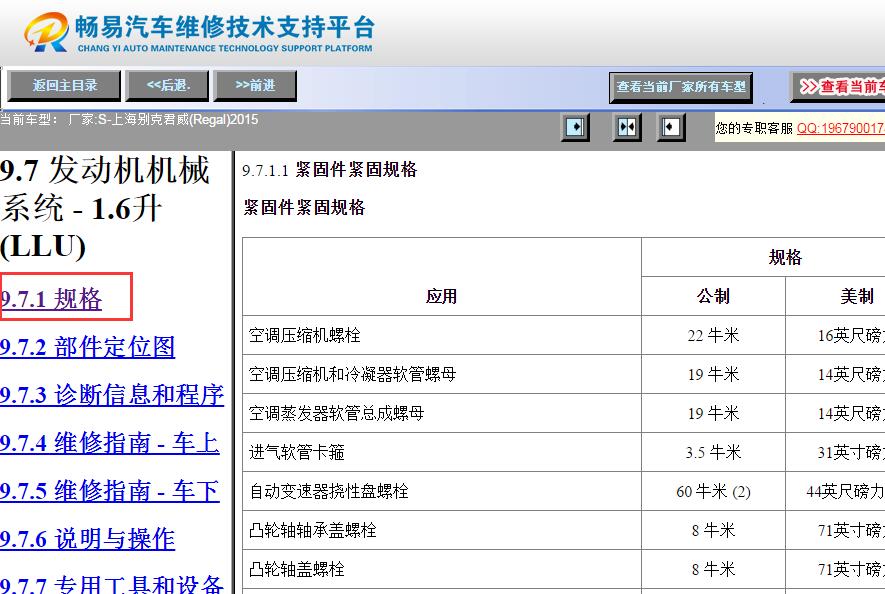This screenshot has height=594, width=885.
Task: Select the 凸轮轴轴承盖螺栓 row label
Action: (x=312, y=530)
